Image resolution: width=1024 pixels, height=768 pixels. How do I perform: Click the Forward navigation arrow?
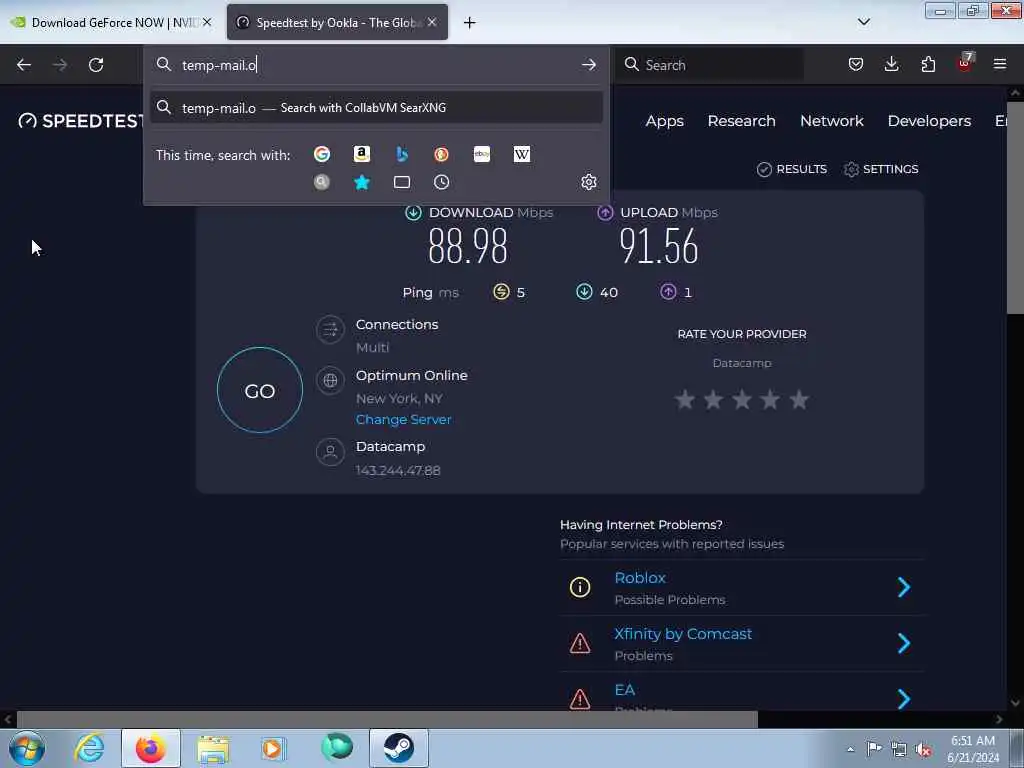(60, 65)
